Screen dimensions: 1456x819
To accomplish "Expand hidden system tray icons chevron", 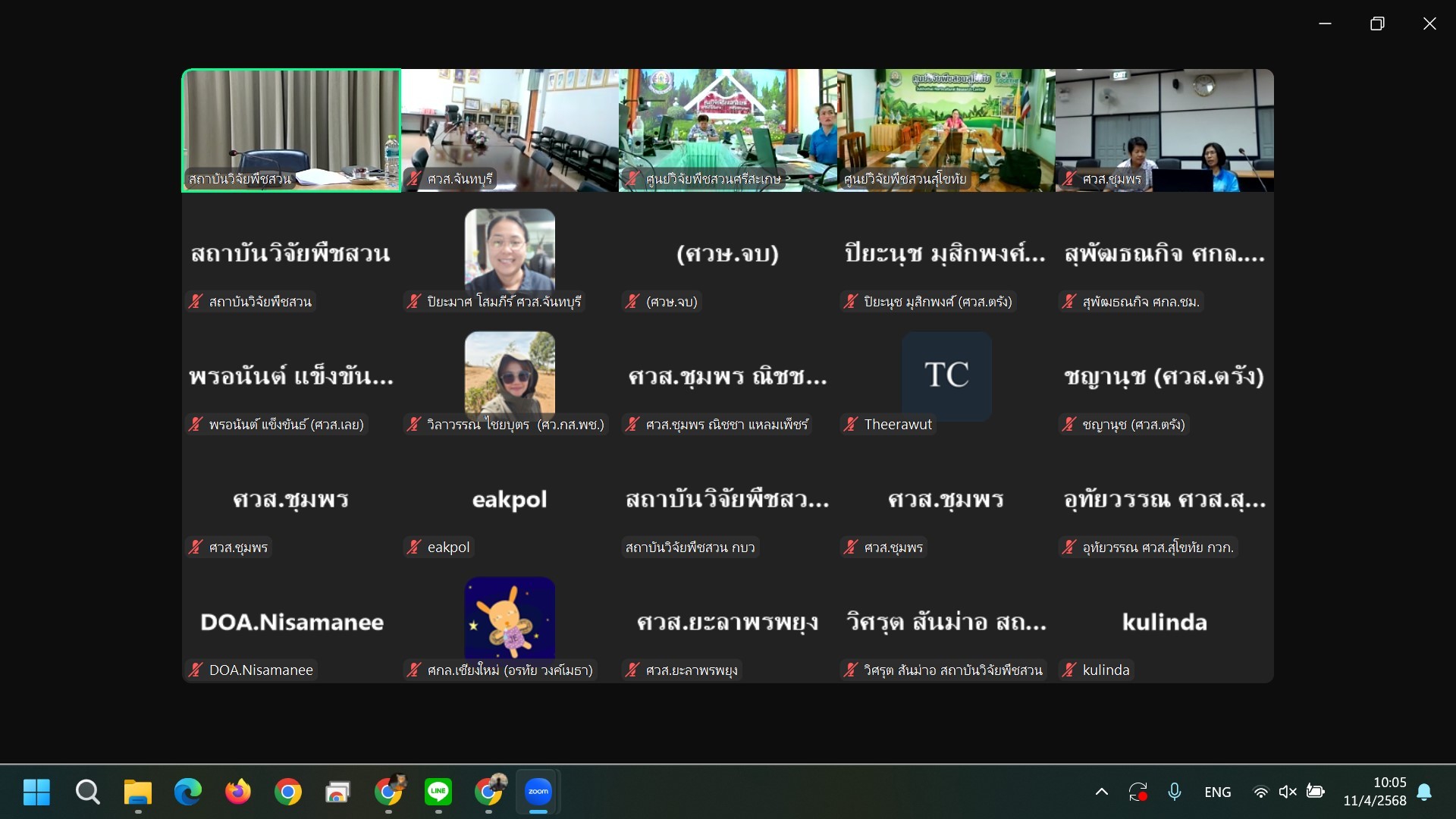I will (1102, 792).
